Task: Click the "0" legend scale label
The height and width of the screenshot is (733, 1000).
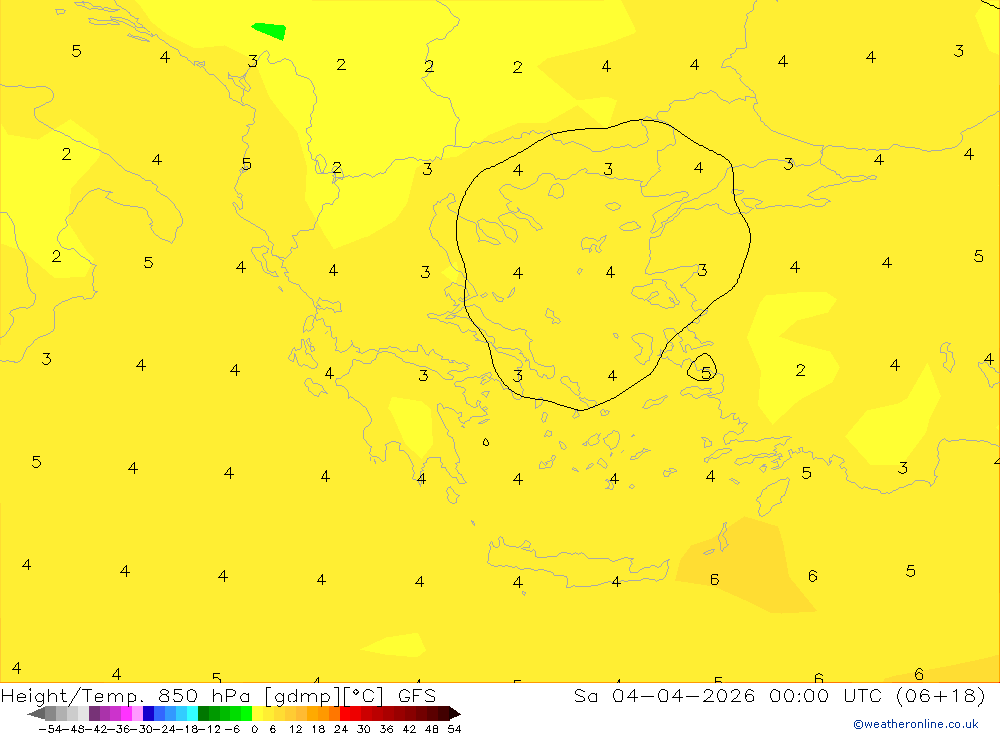Action: click(x=254, y=729)
